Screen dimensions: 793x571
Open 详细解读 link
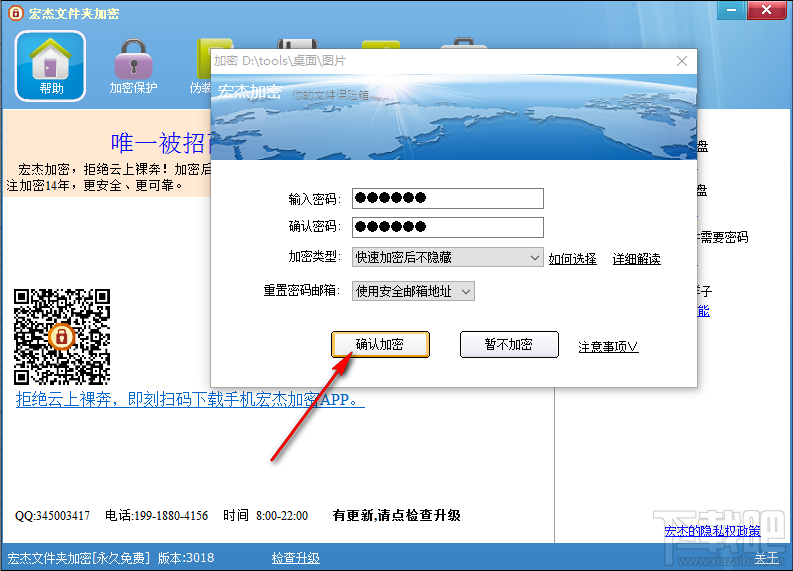coord(636,259)
